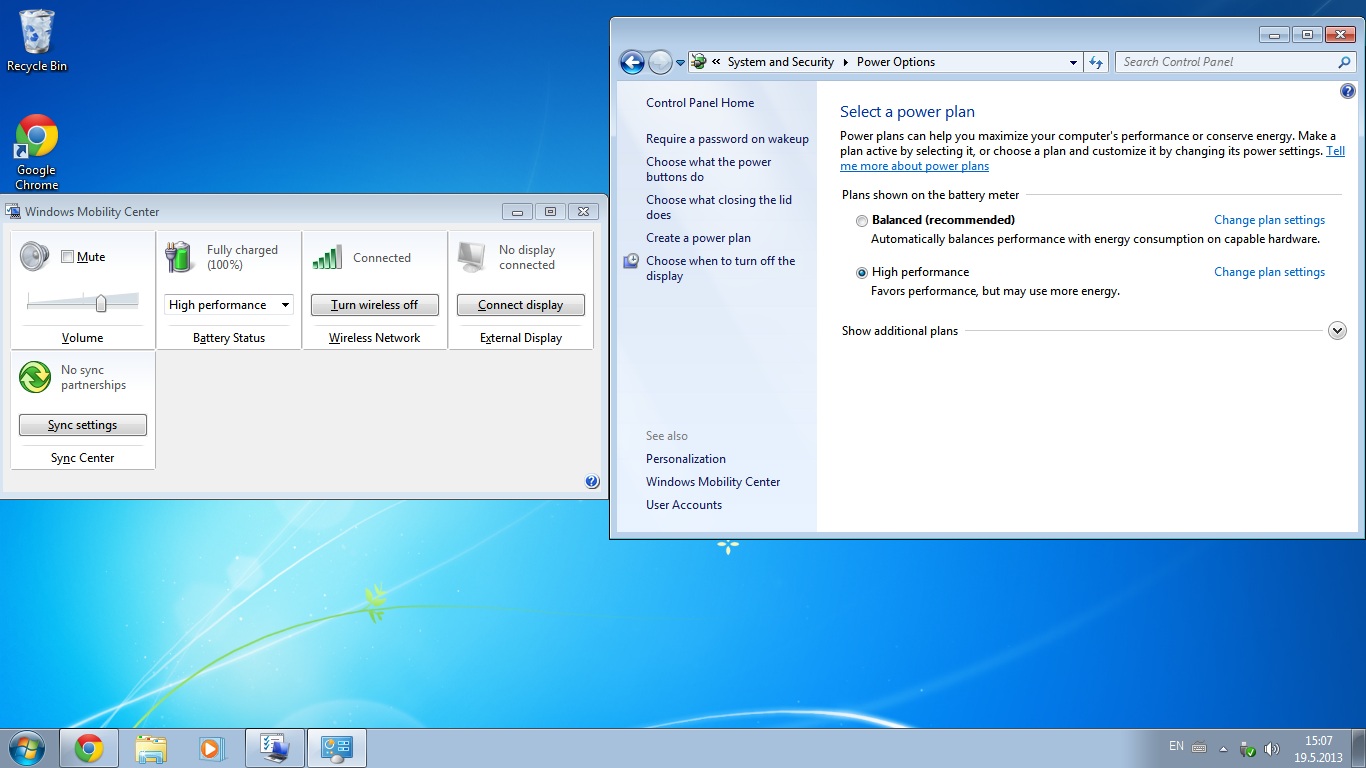Screen dimensions: 1366x768
Task: Open Create a power plan
Action: pos(698,238)
